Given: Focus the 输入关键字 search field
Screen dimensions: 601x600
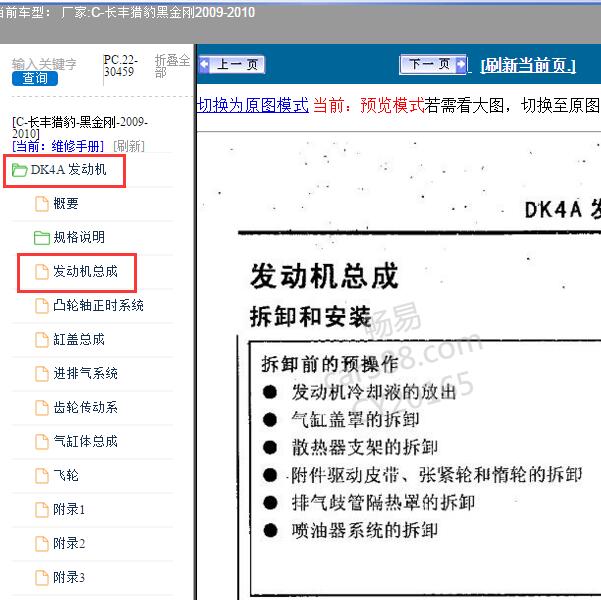Looking at the screenshot, I should tap(44, 64).
